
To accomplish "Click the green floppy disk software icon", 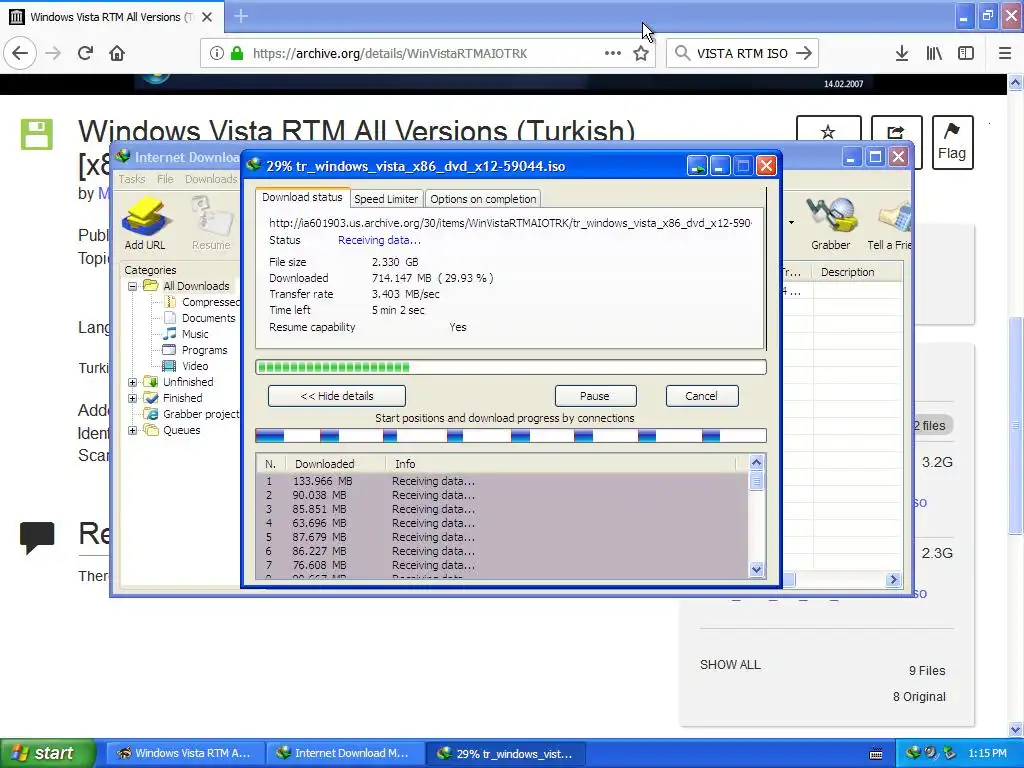I will [x=37, y=135].
